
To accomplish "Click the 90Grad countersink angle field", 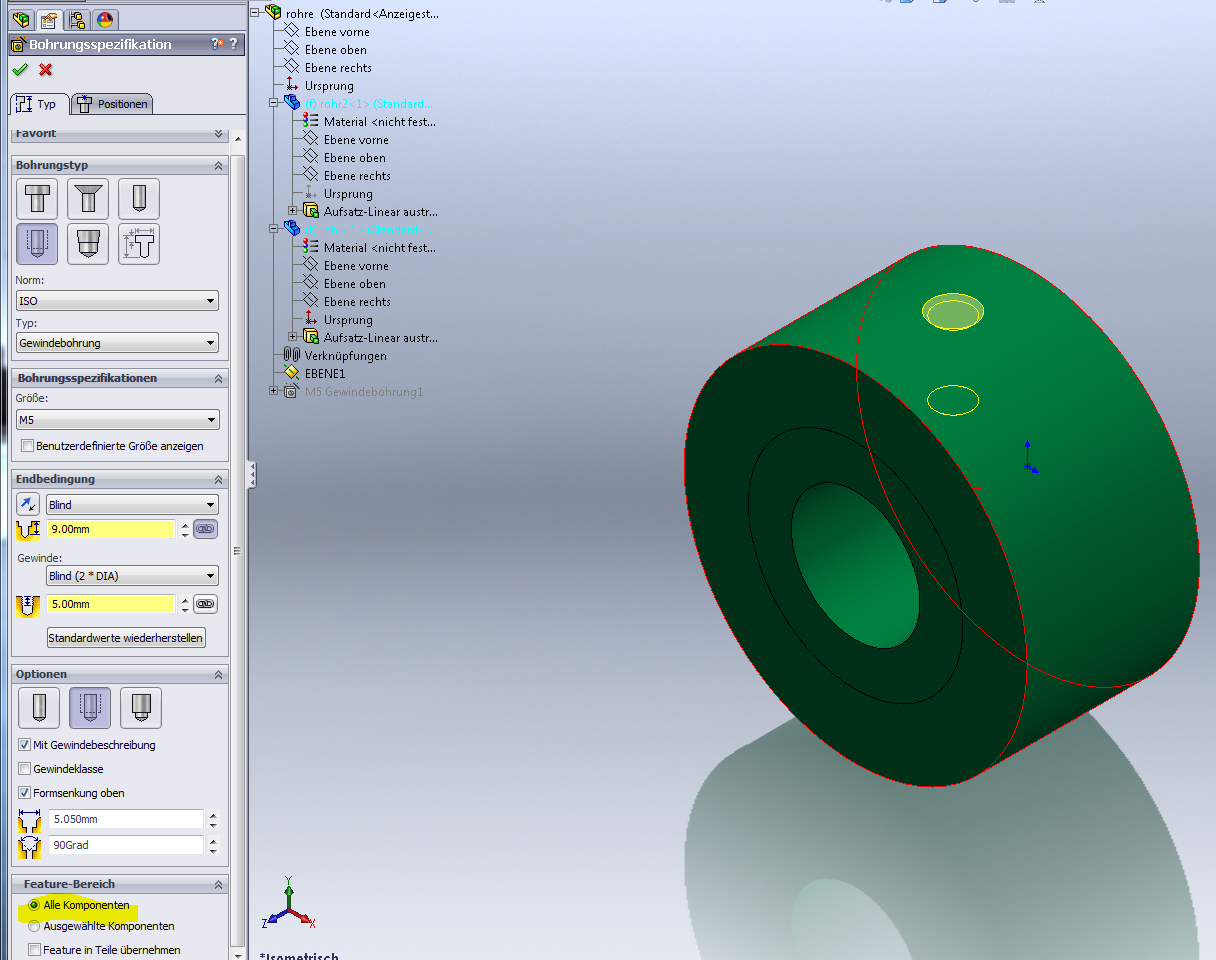I will (125, 845).
